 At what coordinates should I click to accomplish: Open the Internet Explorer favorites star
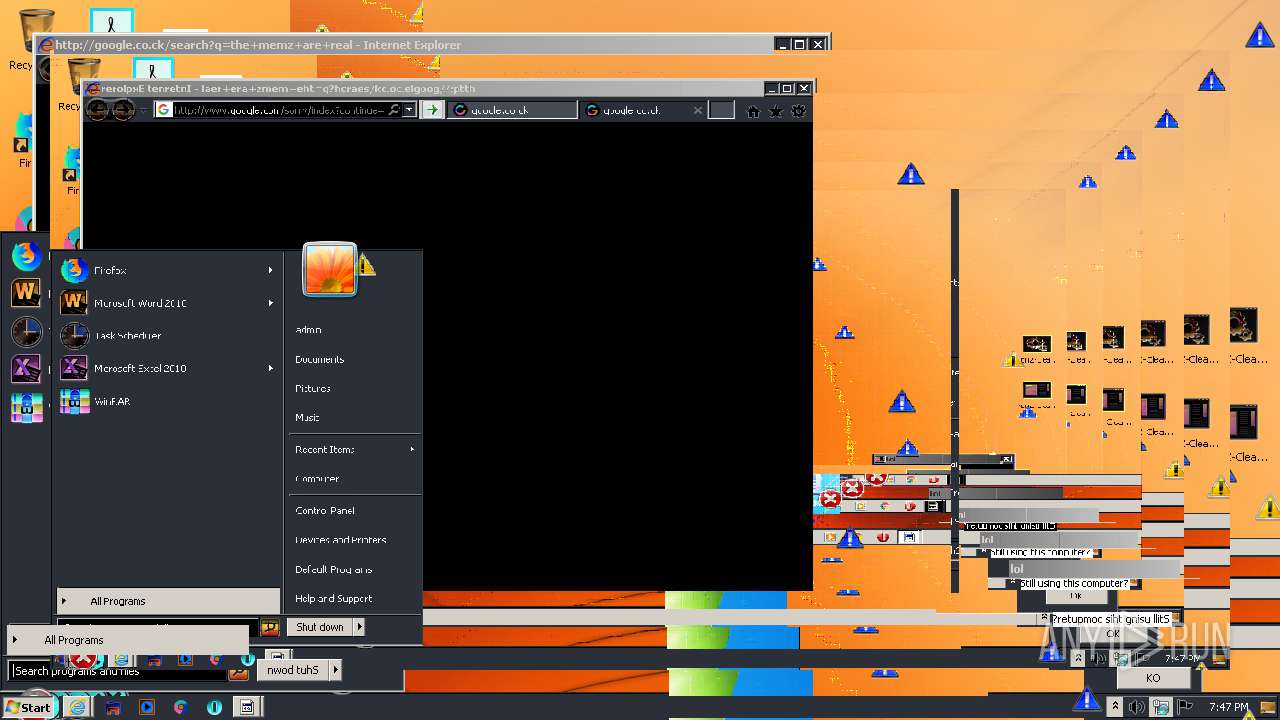[x=775, y=111]
